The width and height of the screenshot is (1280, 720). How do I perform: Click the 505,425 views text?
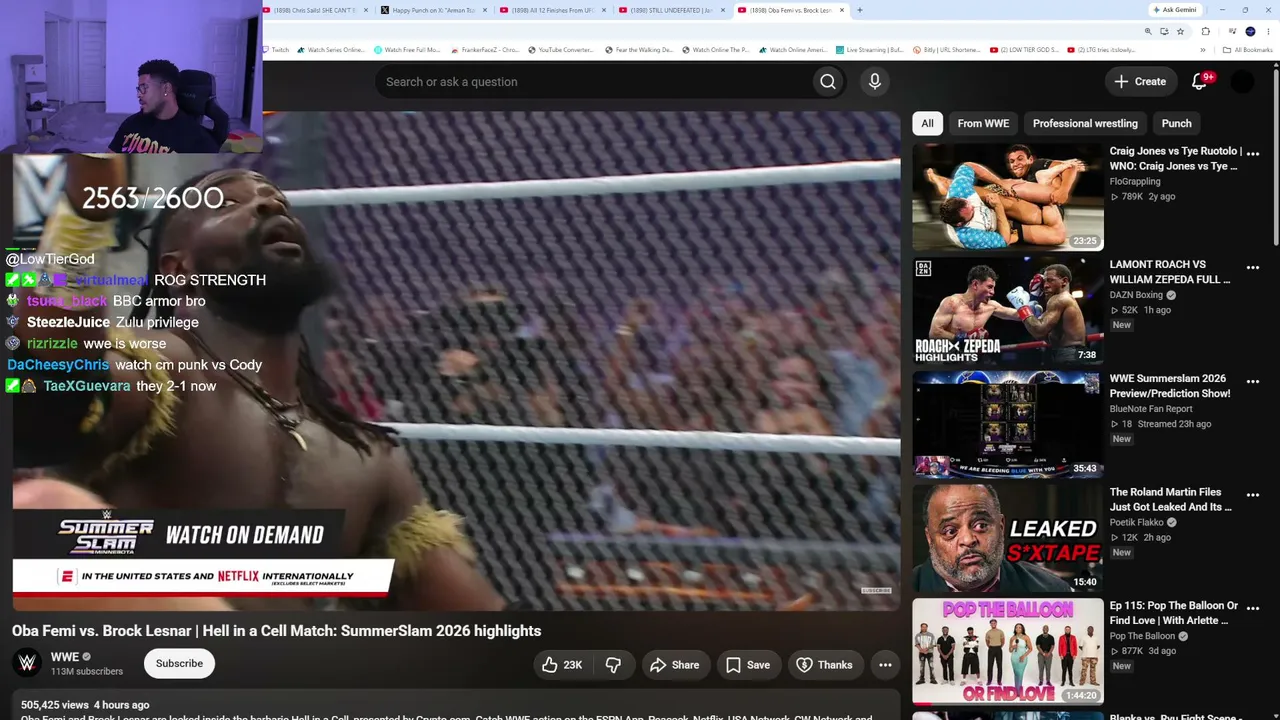pos(55,705)
